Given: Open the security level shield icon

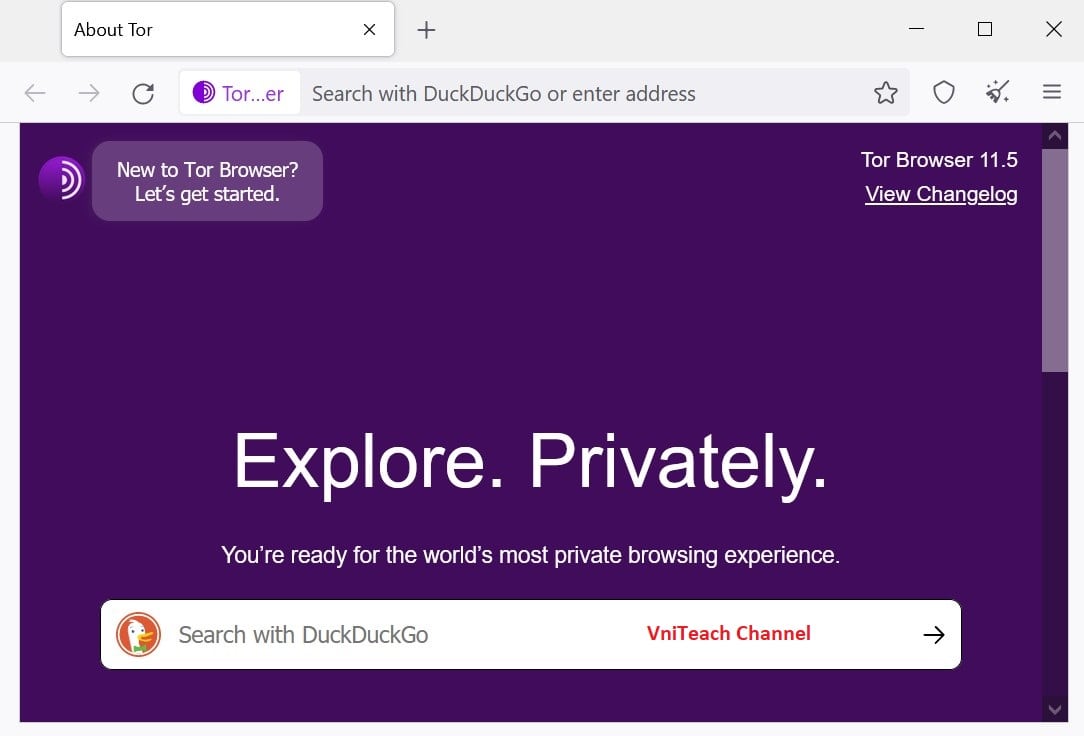Looking at the screenshot, I should (944, 93).
